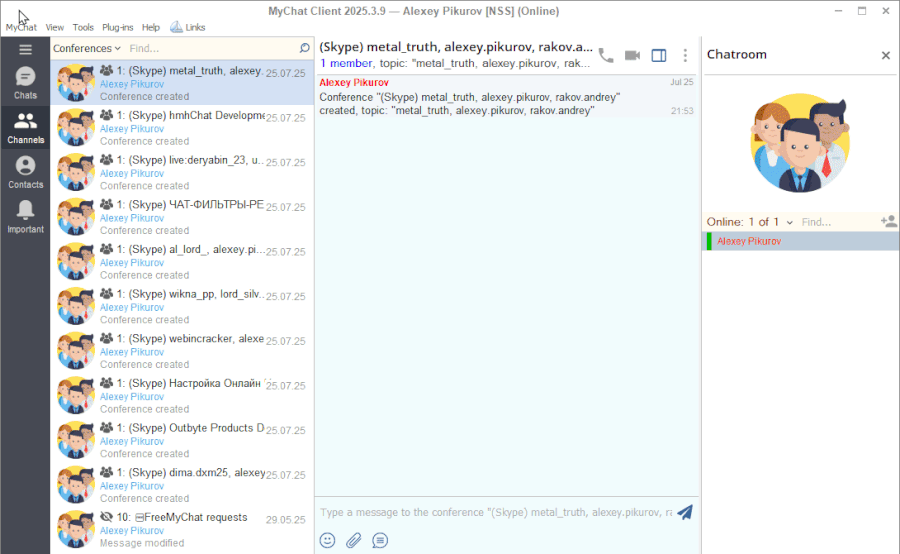Click sender name Alexey Pikurov in chat message
The height and width of the screenshot is (554, 900).
[x=354, y=83]
